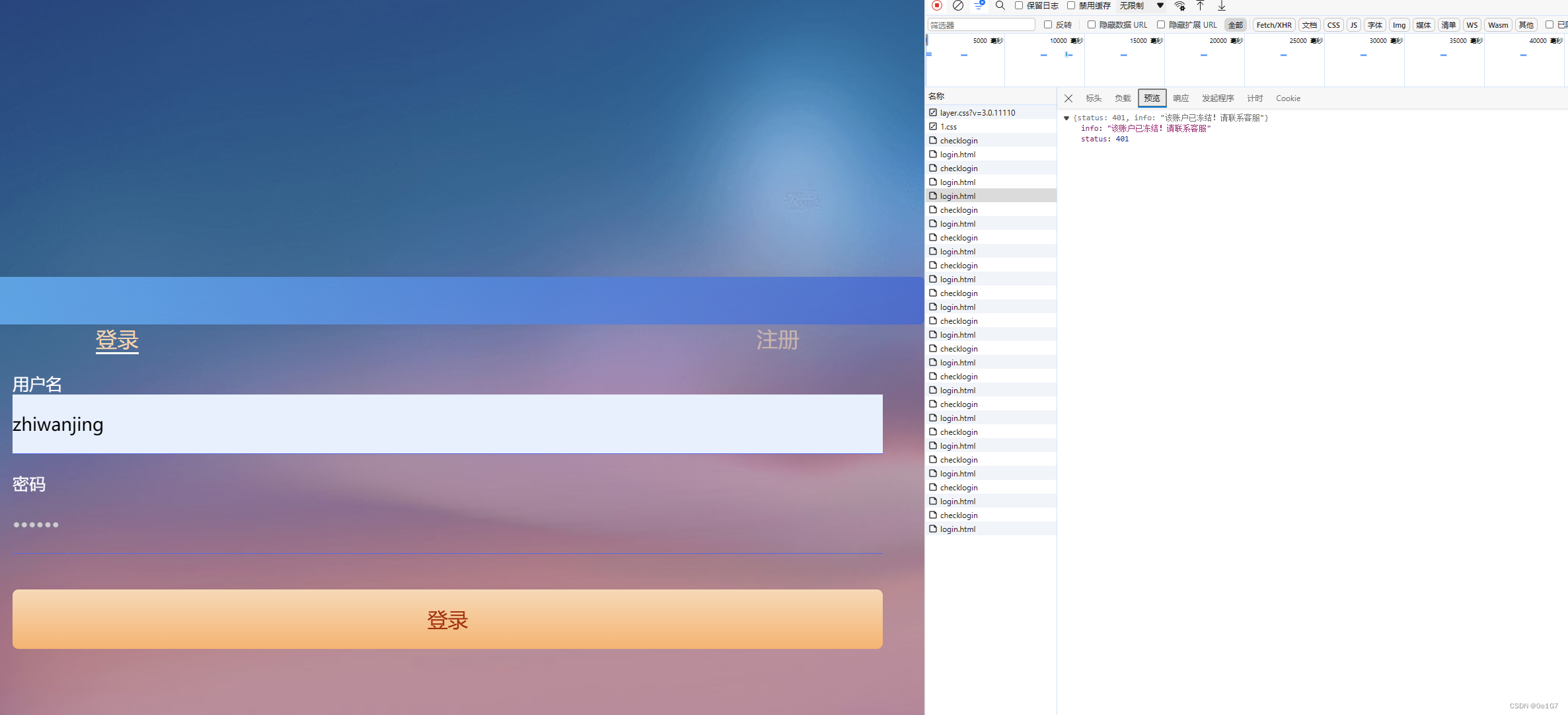
Task: Check the 反转 filter checkbox
Action: pyautogui.click(x=1048, y=24)
